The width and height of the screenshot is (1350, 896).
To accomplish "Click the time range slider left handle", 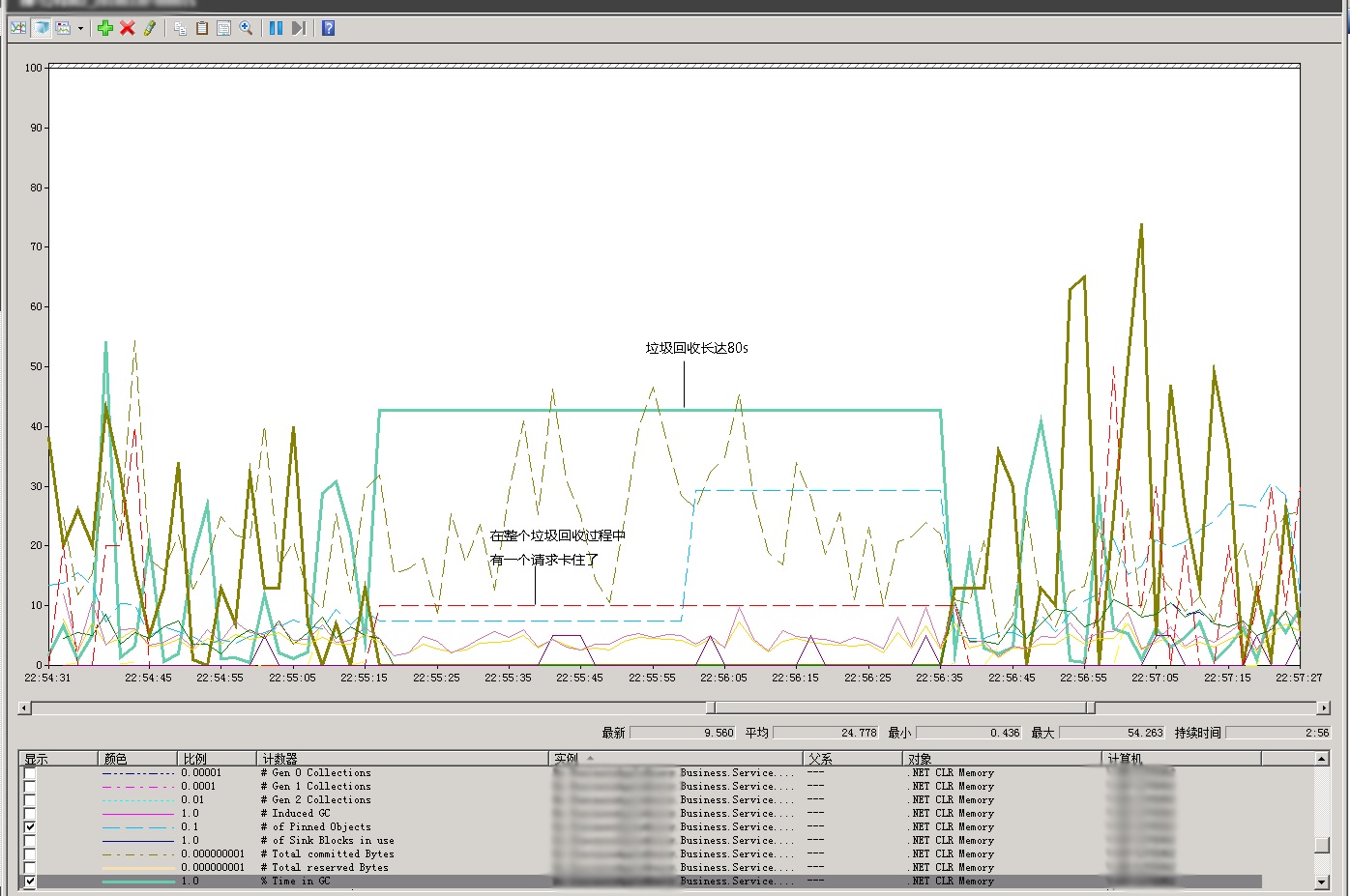I will point(711,708).
